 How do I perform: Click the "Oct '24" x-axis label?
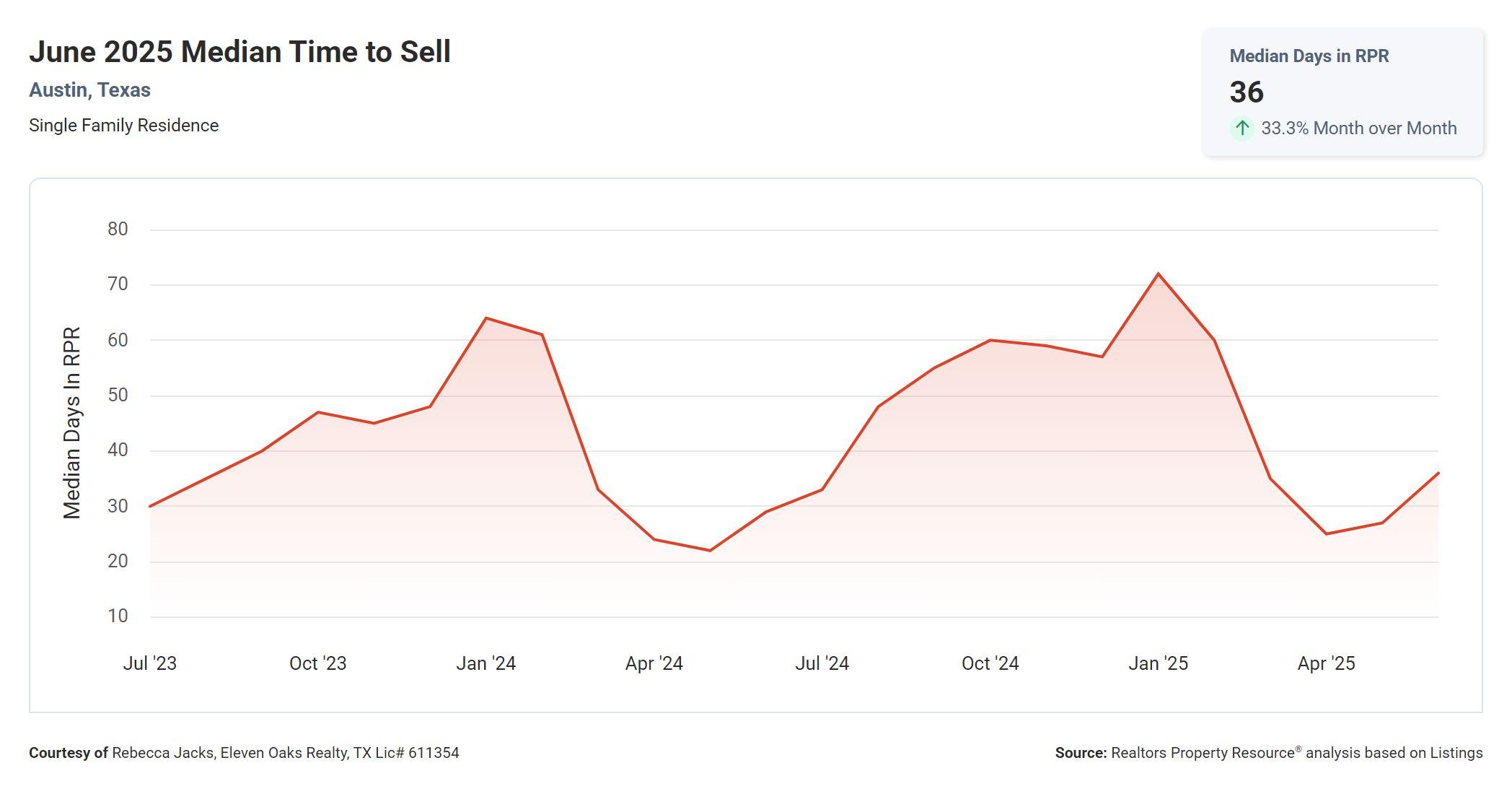click(990, 663)
